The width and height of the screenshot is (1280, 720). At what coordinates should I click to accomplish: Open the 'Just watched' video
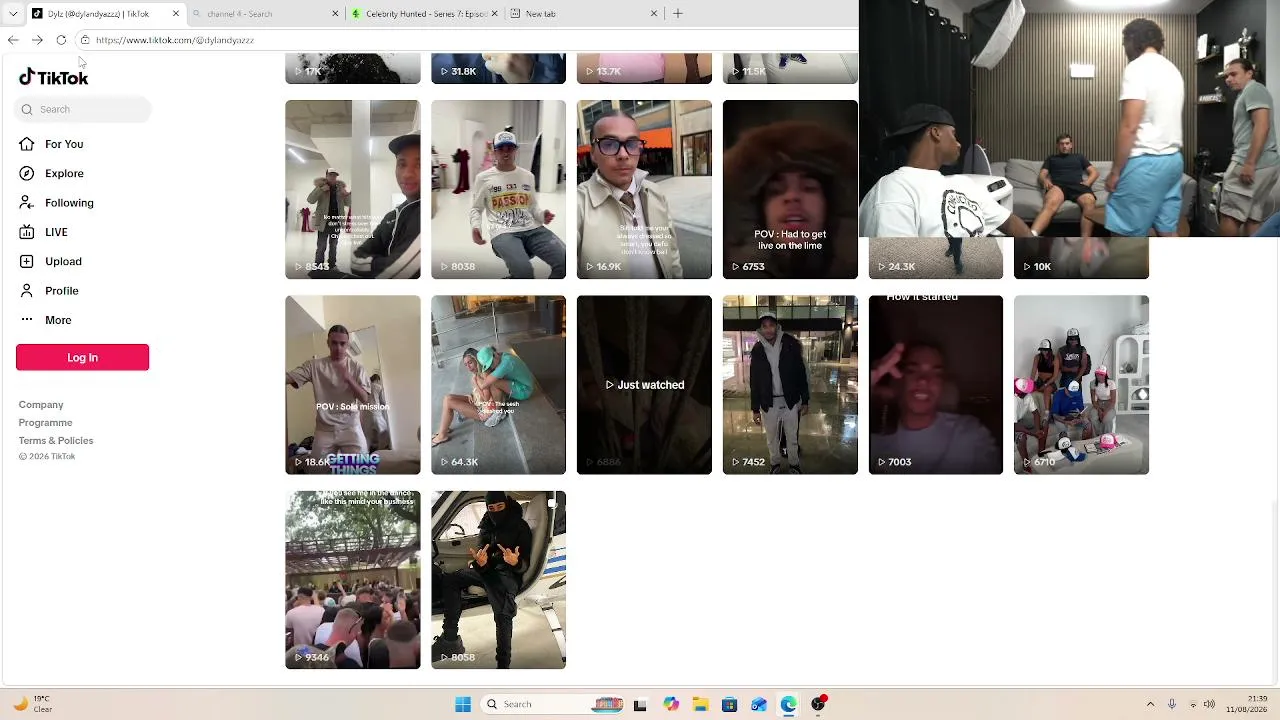[644, 385]
